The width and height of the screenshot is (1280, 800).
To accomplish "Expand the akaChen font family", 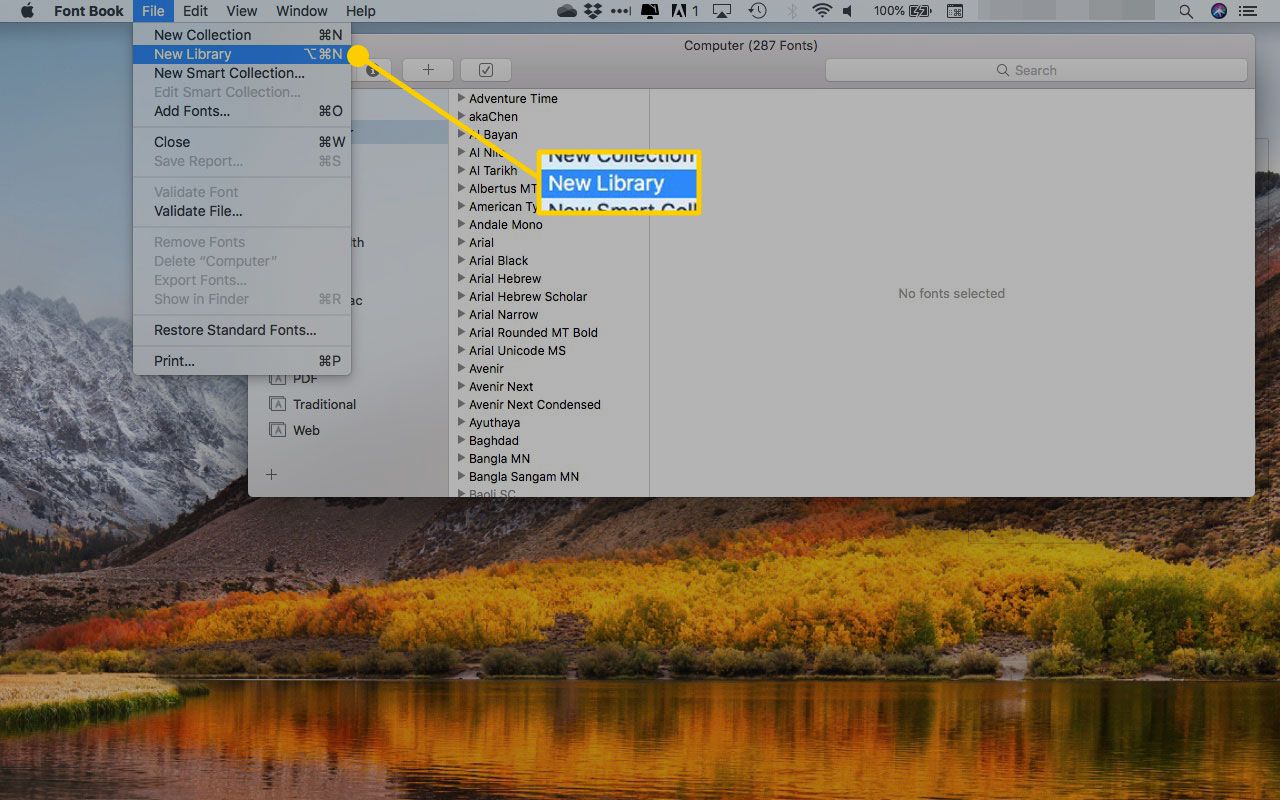I will 461,116.
